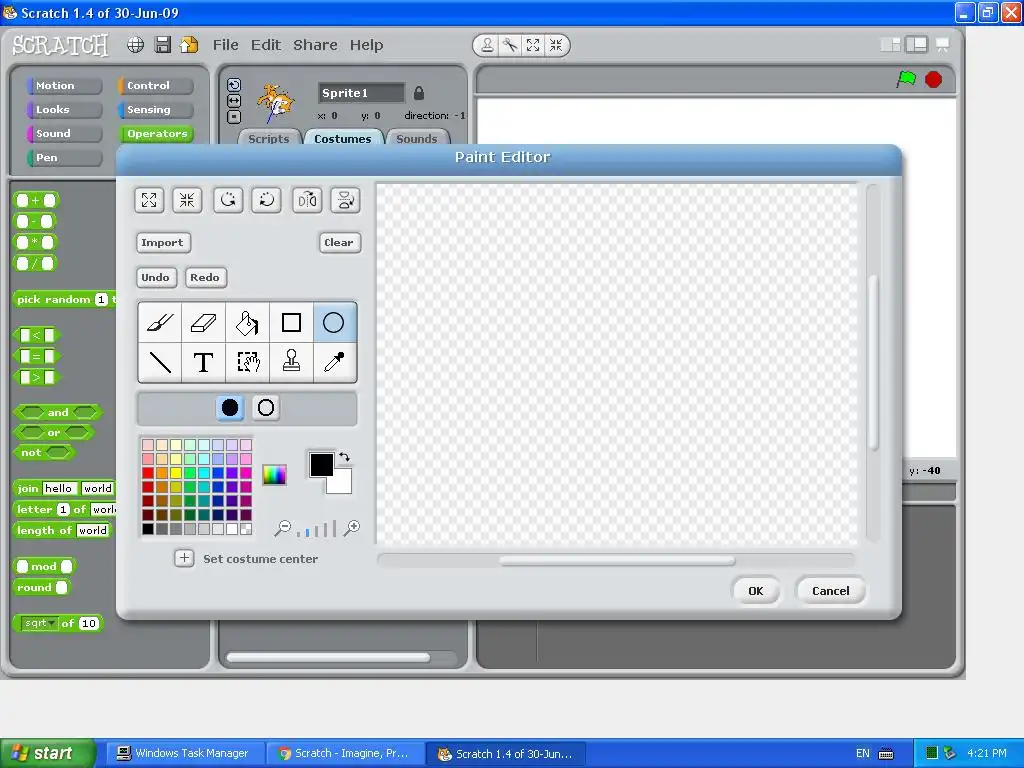Click the green flag to start

coord(906,79)
